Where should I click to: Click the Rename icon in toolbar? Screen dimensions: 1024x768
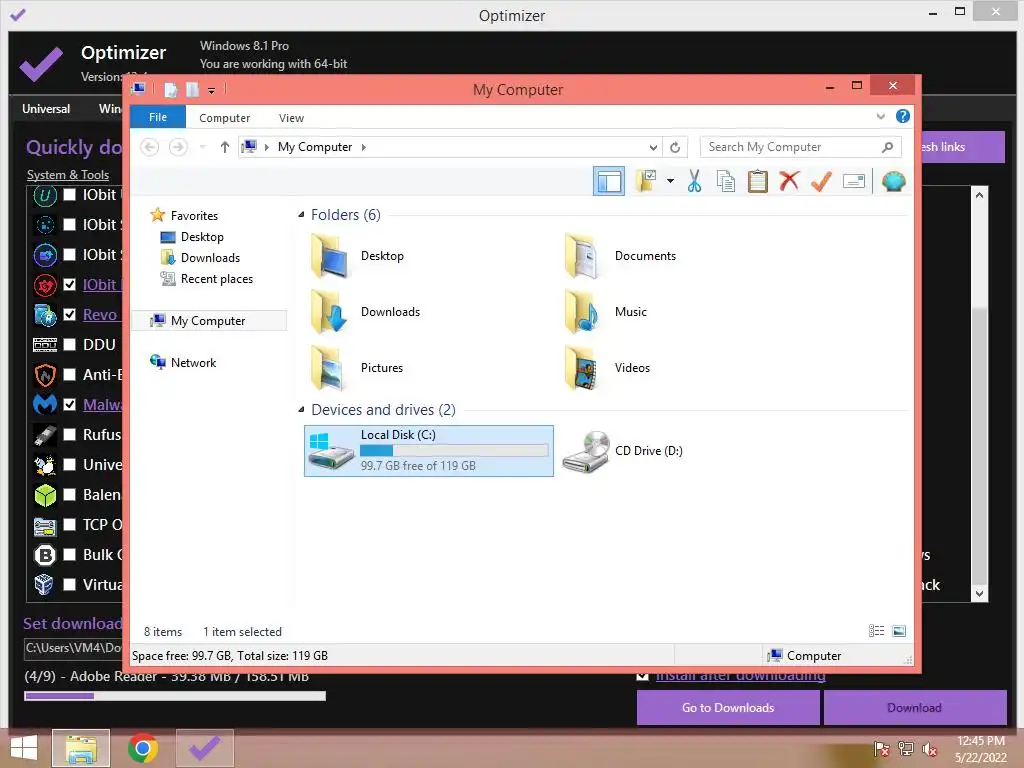[854, 181]
